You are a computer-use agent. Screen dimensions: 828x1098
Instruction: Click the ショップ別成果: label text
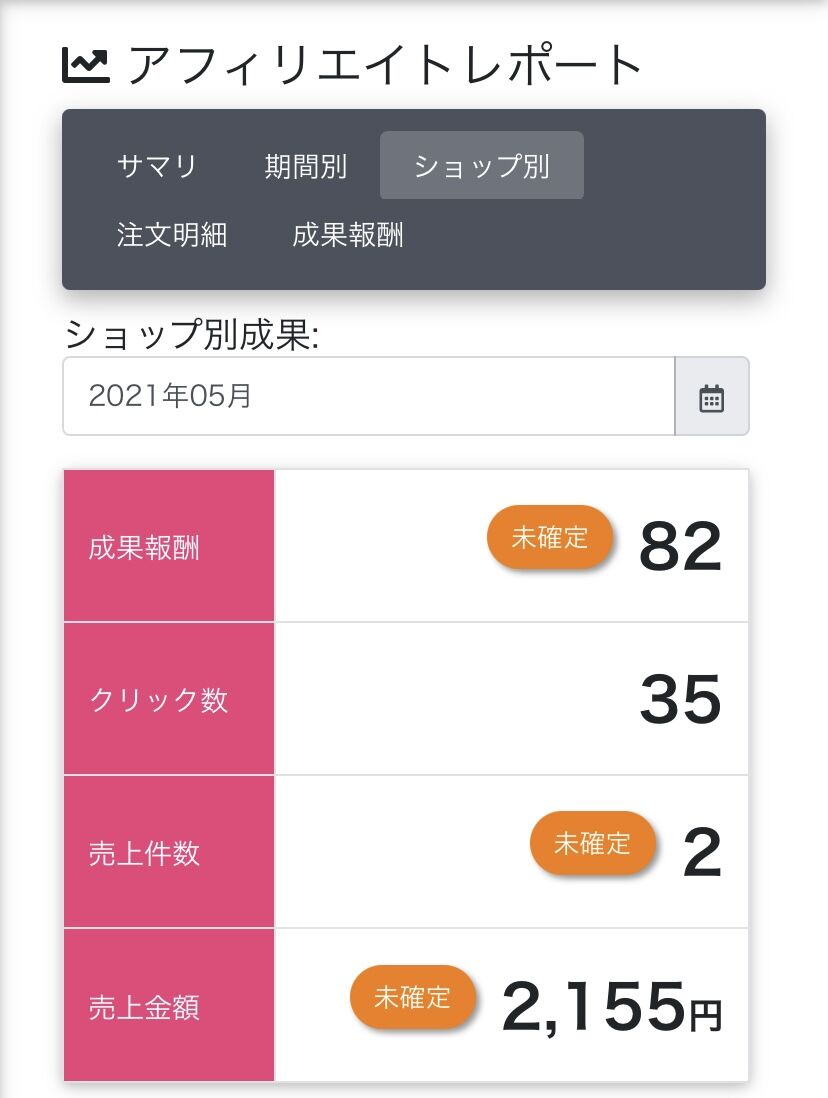click(x=191, y=335)
